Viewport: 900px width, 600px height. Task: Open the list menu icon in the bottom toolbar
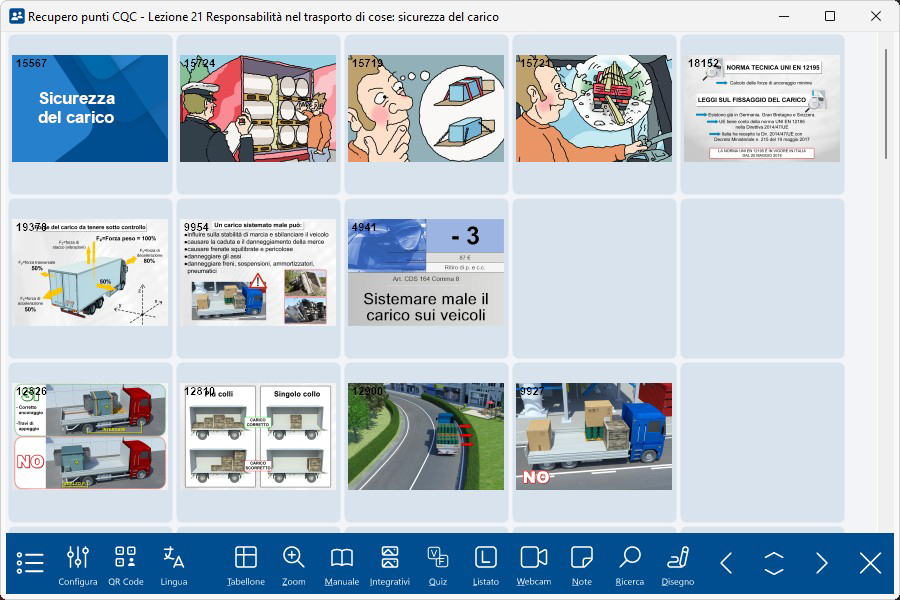(30, 563)
